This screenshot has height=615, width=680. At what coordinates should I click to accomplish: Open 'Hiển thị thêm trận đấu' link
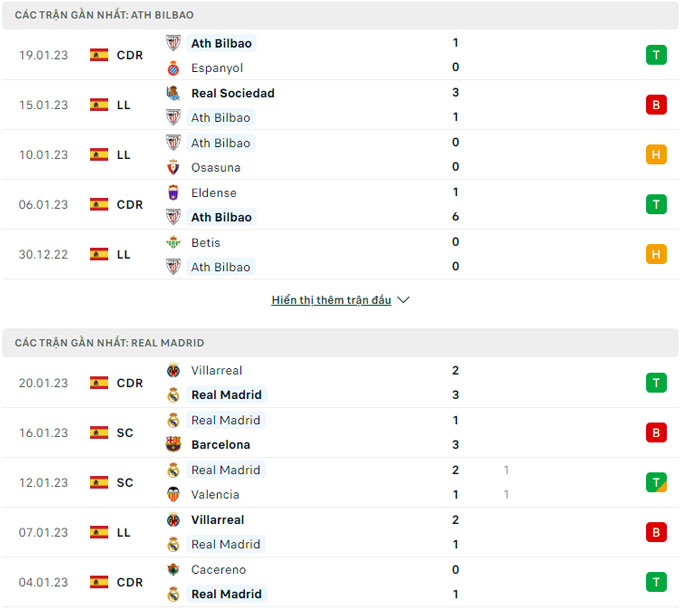point(331,300)
